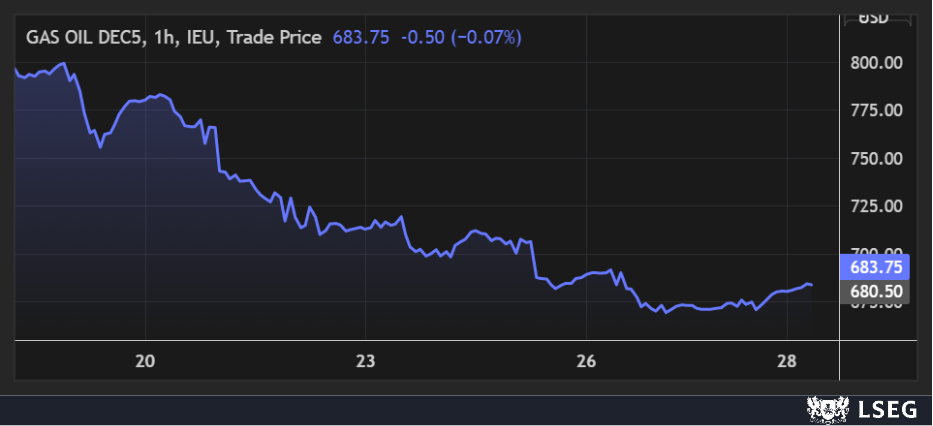Click the 750.00 price axis label

click(876, 158)
